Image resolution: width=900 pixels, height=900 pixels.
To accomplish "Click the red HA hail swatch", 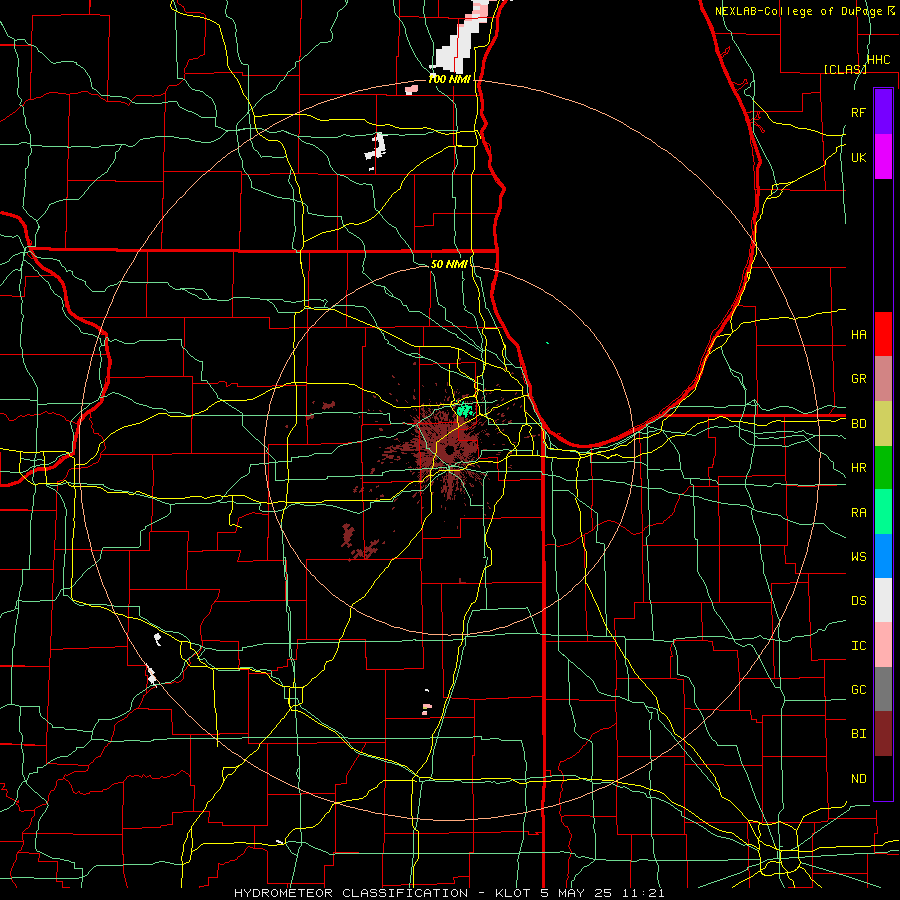I will click(883, 334).
